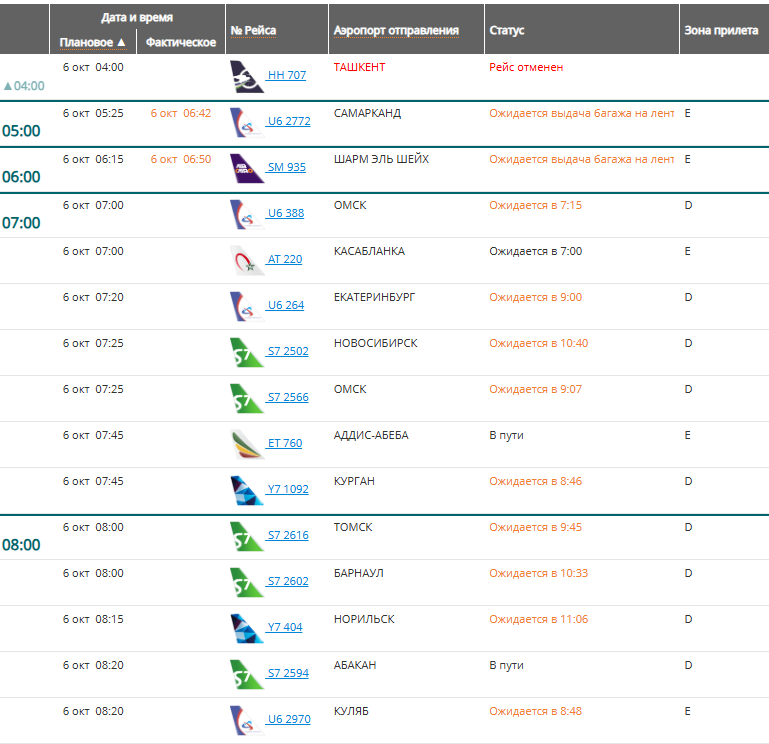769x744 pixels.
Task: Click the Ural Airlines logo beside U6 2970
Action: (247, 720)
